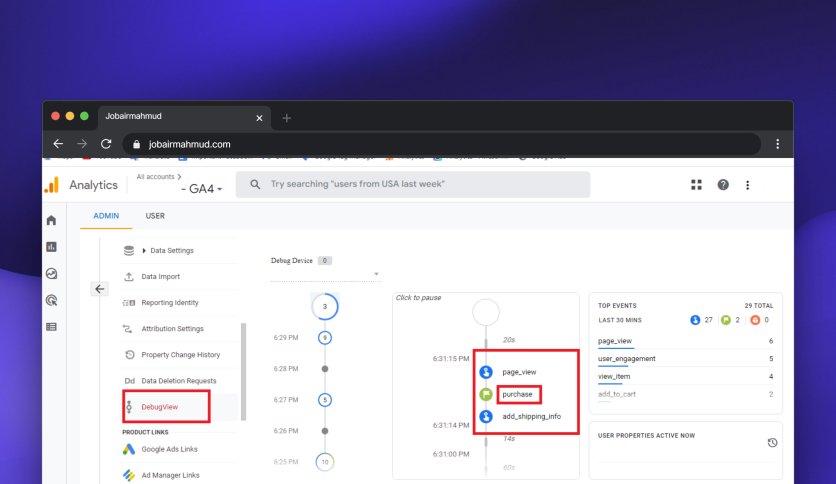This screenshot has height=484, width=836.
Task: Open the Analytics more options vertical dots
Action: (x=747, y=185)
